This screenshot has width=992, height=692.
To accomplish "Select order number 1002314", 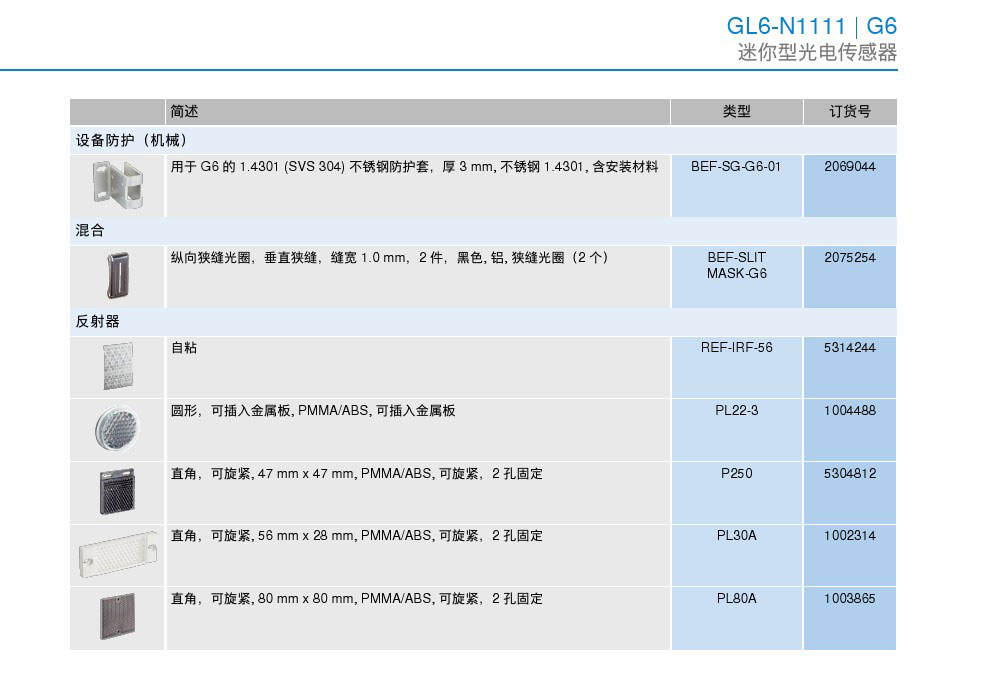I will (x=850, y=536).
